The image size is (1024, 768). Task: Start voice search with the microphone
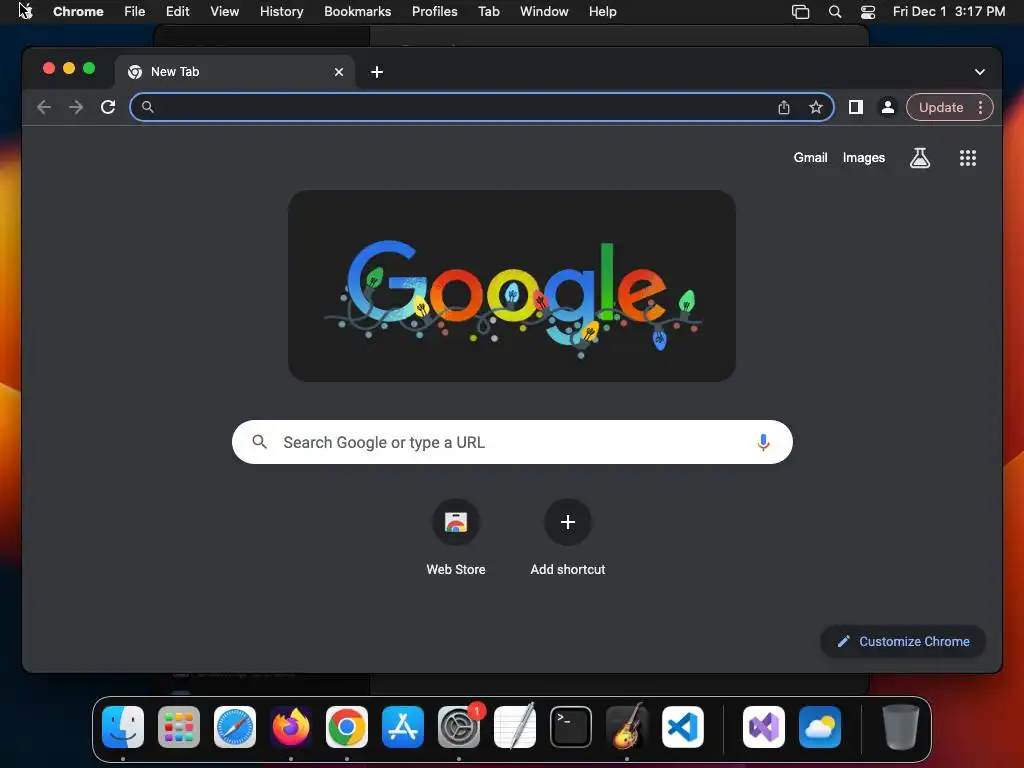pos(763,442)
